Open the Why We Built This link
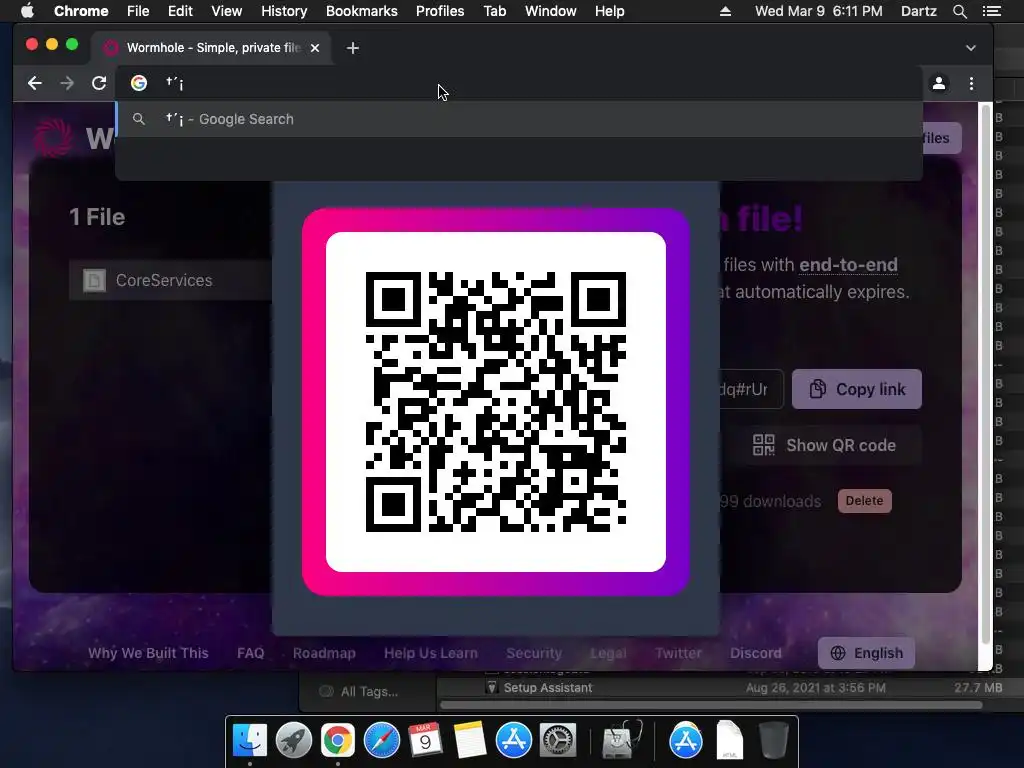 [148, 653]
